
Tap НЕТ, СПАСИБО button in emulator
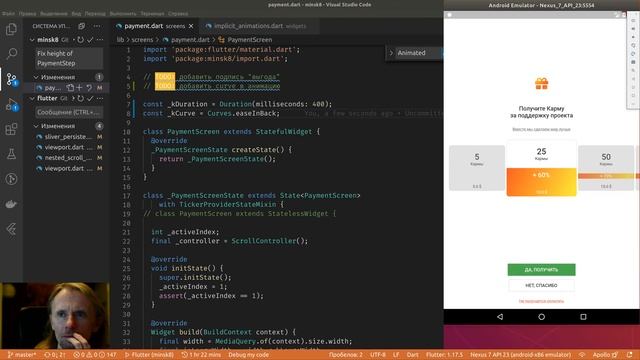tap(542, 285)
